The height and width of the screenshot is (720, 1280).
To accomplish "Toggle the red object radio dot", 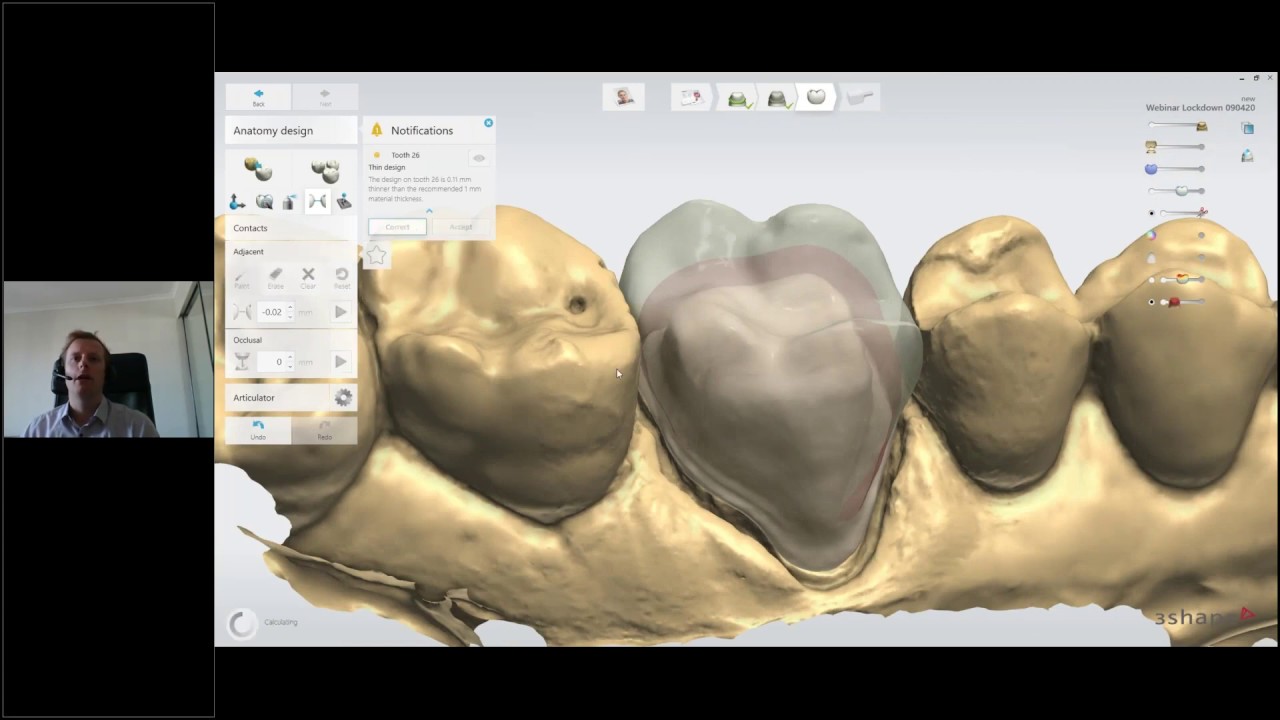I will pyautogui.click(x=1152, y=301).
